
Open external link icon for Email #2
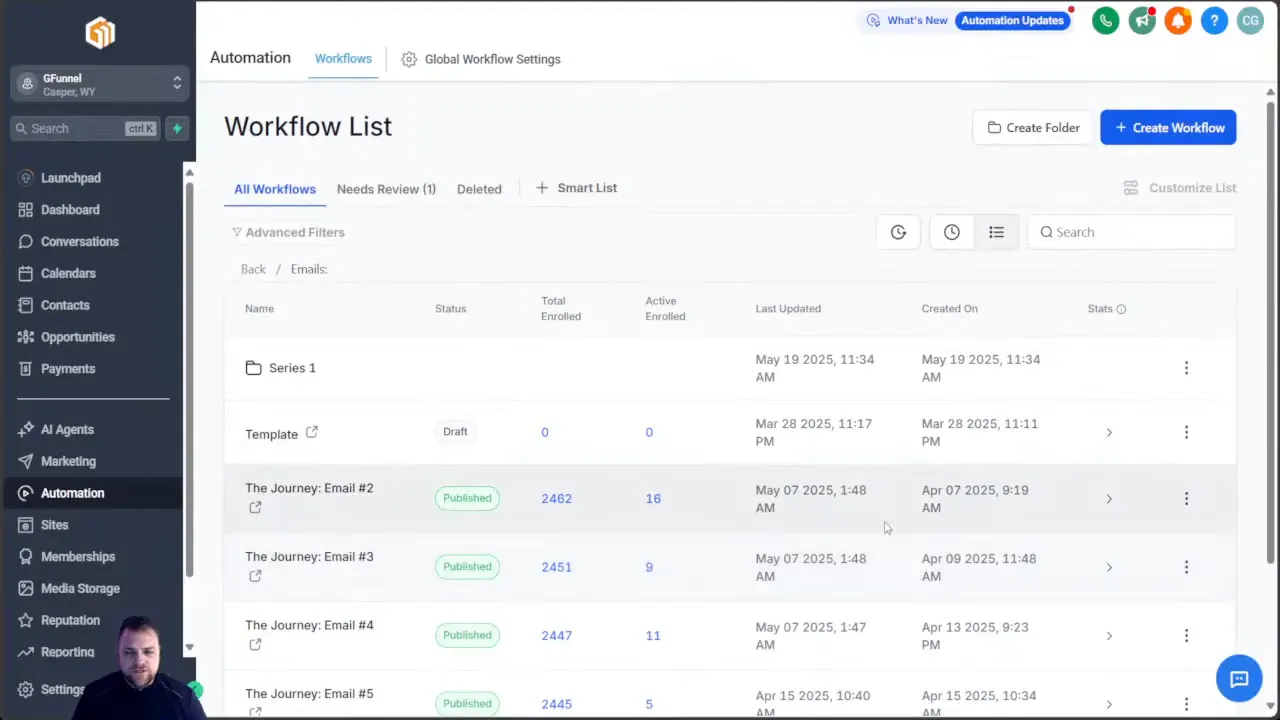(x=255, y=507)
